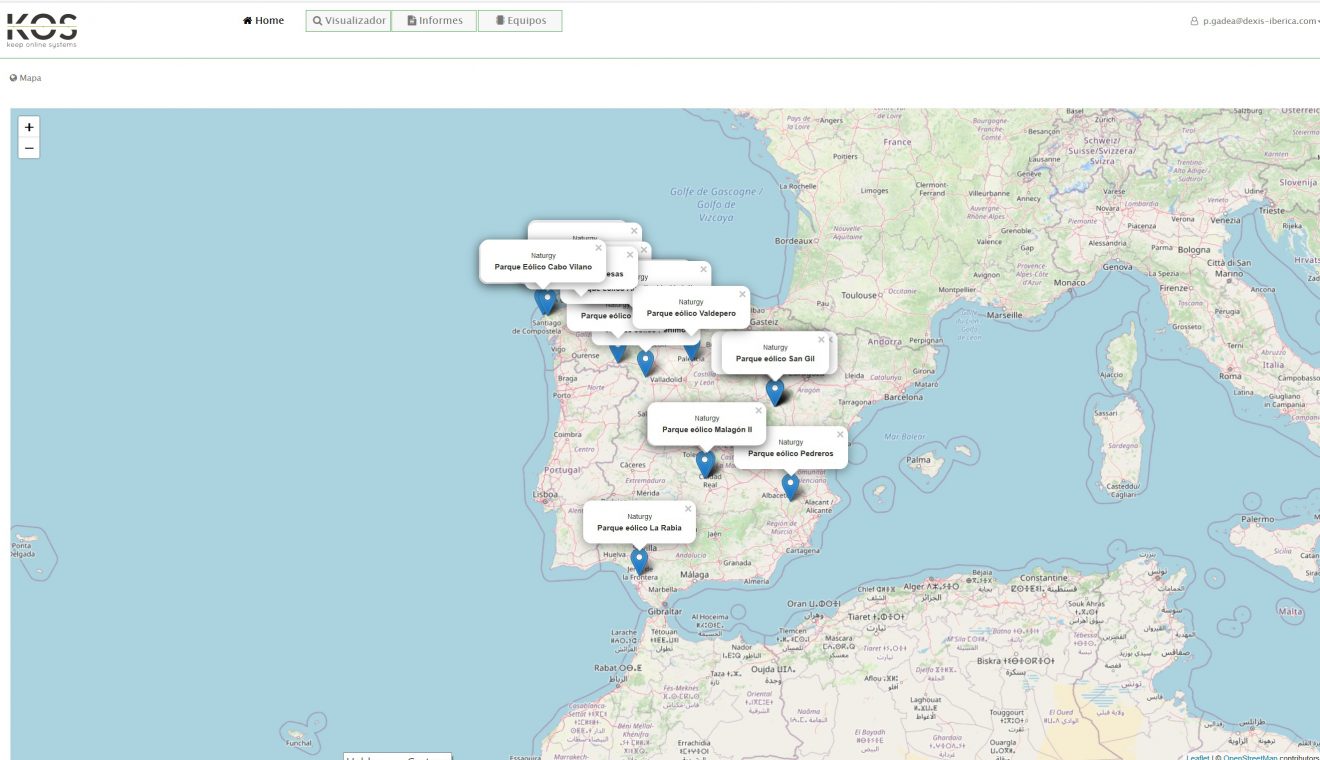The image size is (1320, 760).
Task: Select the Malagón II wind farm map pin
Action: [706, 463]
